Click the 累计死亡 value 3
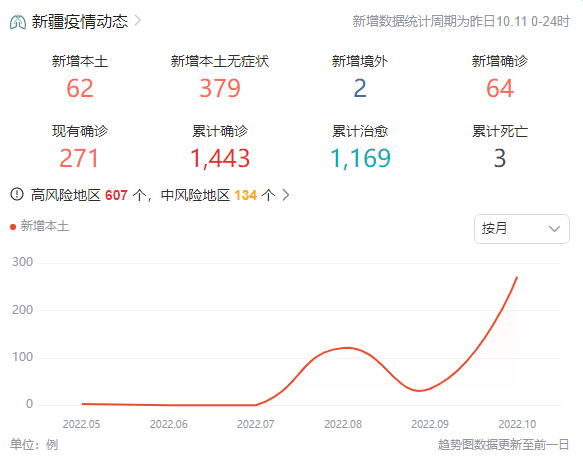The image size is (583, 471). pos(500,158)
